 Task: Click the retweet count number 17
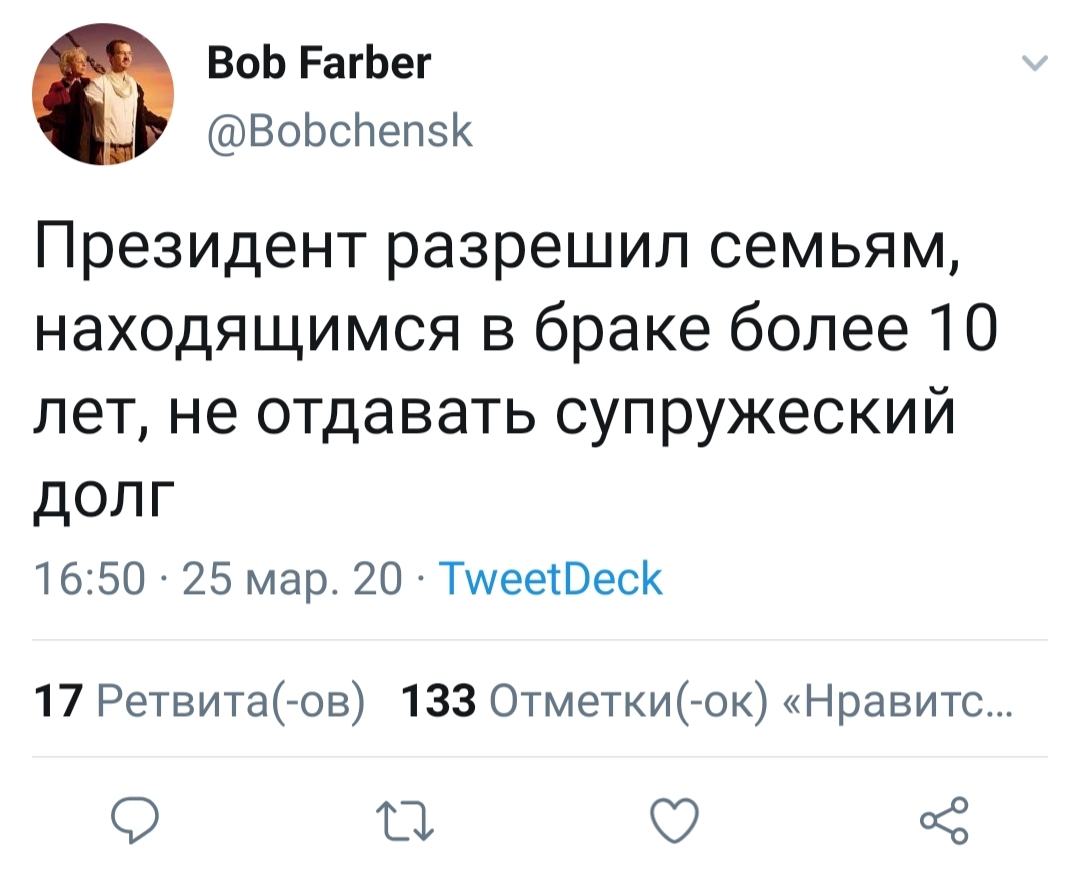point(55,700)
